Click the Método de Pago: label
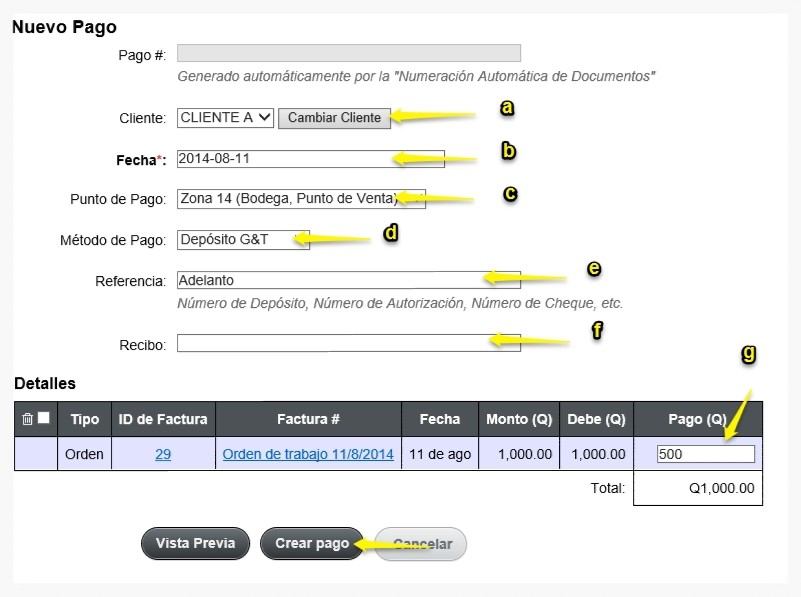Screen dimensions: 801x597 click(x=113, y=240)
